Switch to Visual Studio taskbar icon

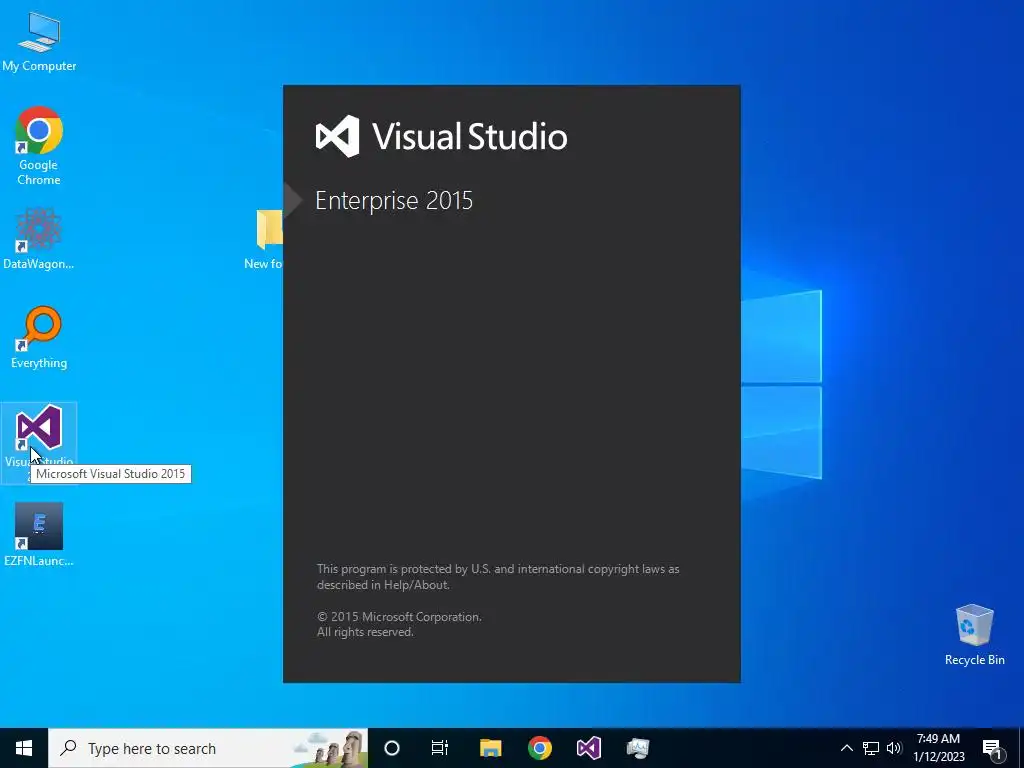588,748
